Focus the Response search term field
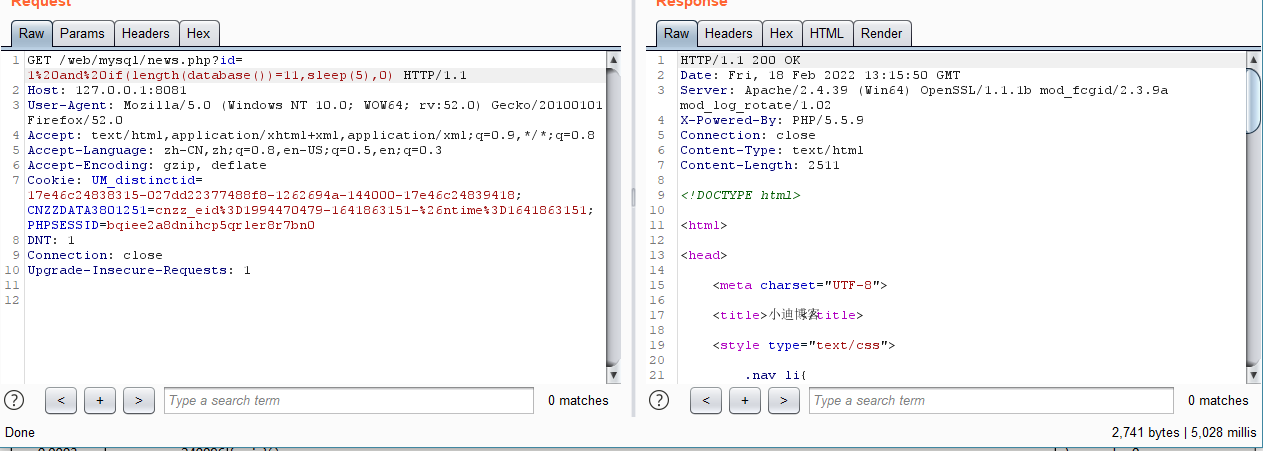The width and height of the screenshot is (1263, 451). 993,400
